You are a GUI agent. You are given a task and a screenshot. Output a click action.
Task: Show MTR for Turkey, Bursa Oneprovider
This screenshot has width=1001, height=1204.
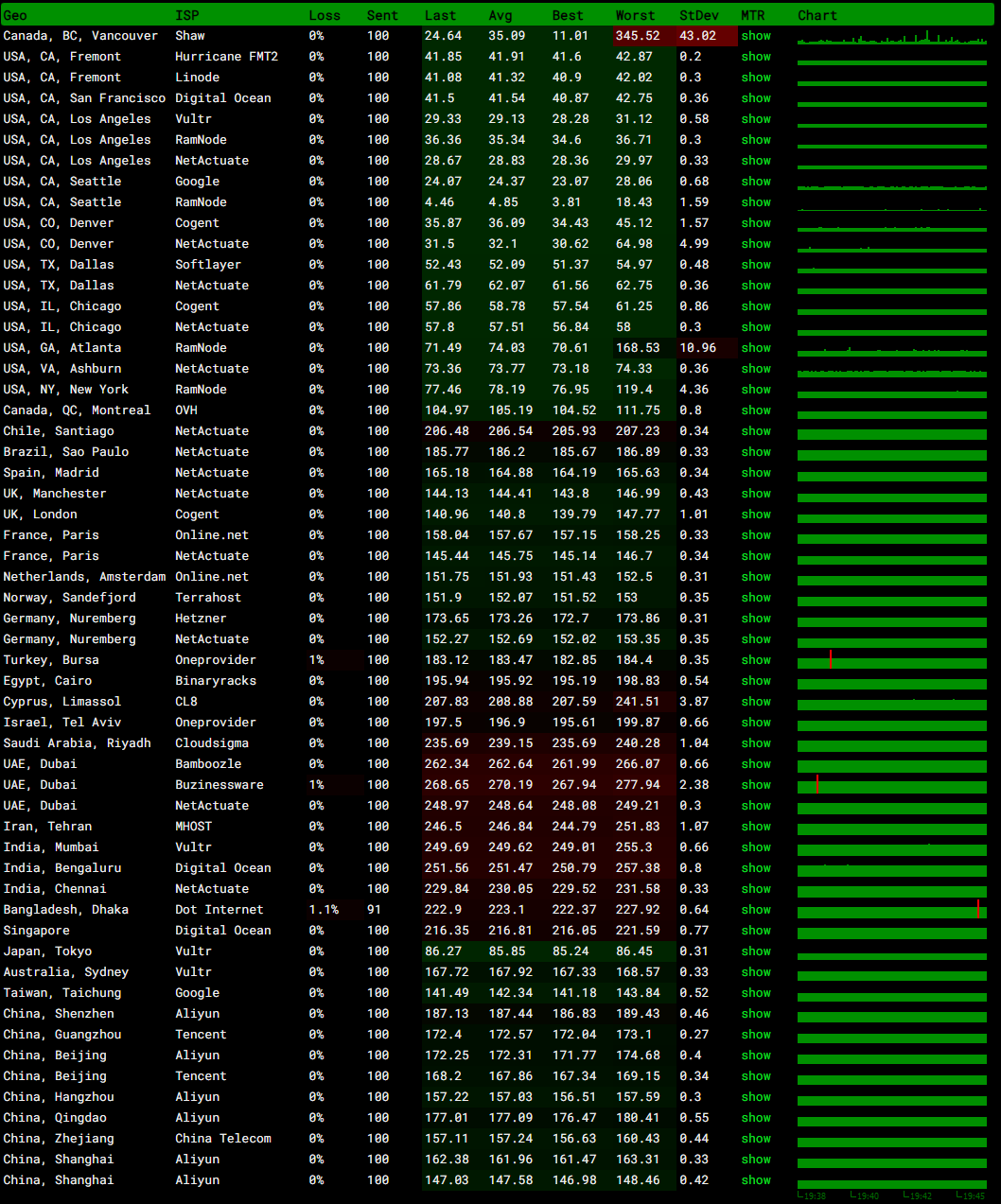click(x=755, y=660)
